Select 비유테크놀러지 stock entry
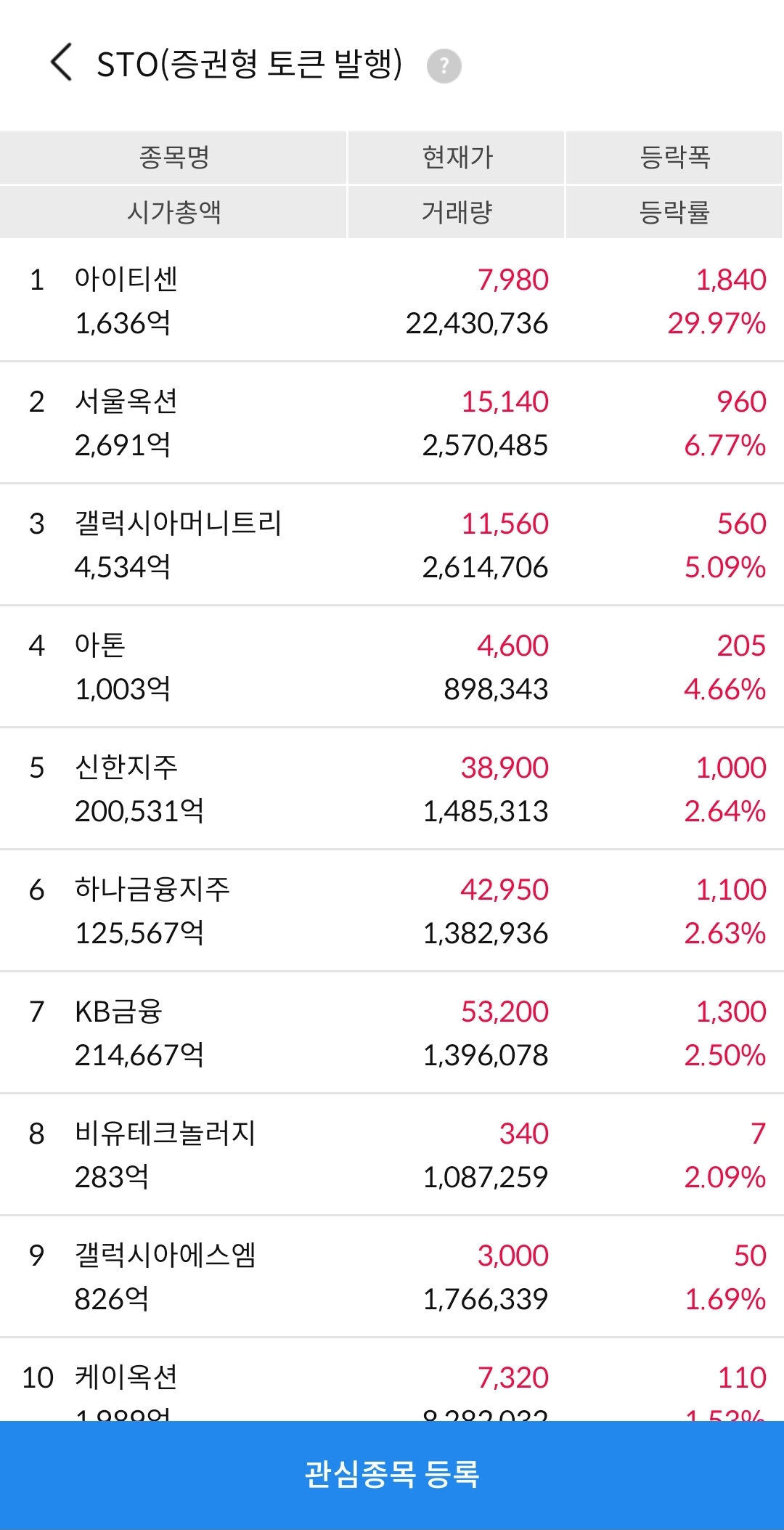 click(x=392, y=1155)
